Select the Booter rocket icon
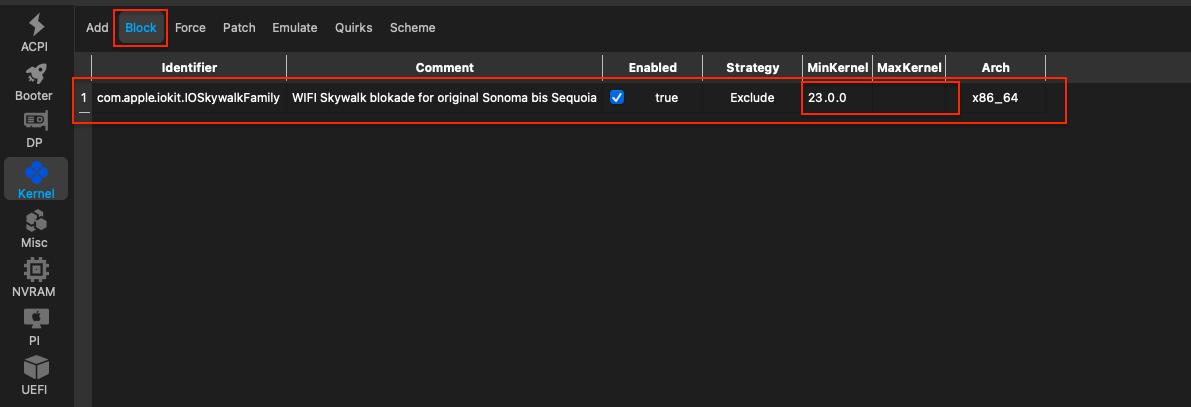Image resolution: width=1191 pixels, height=407 pixels. tap(35, 75)
